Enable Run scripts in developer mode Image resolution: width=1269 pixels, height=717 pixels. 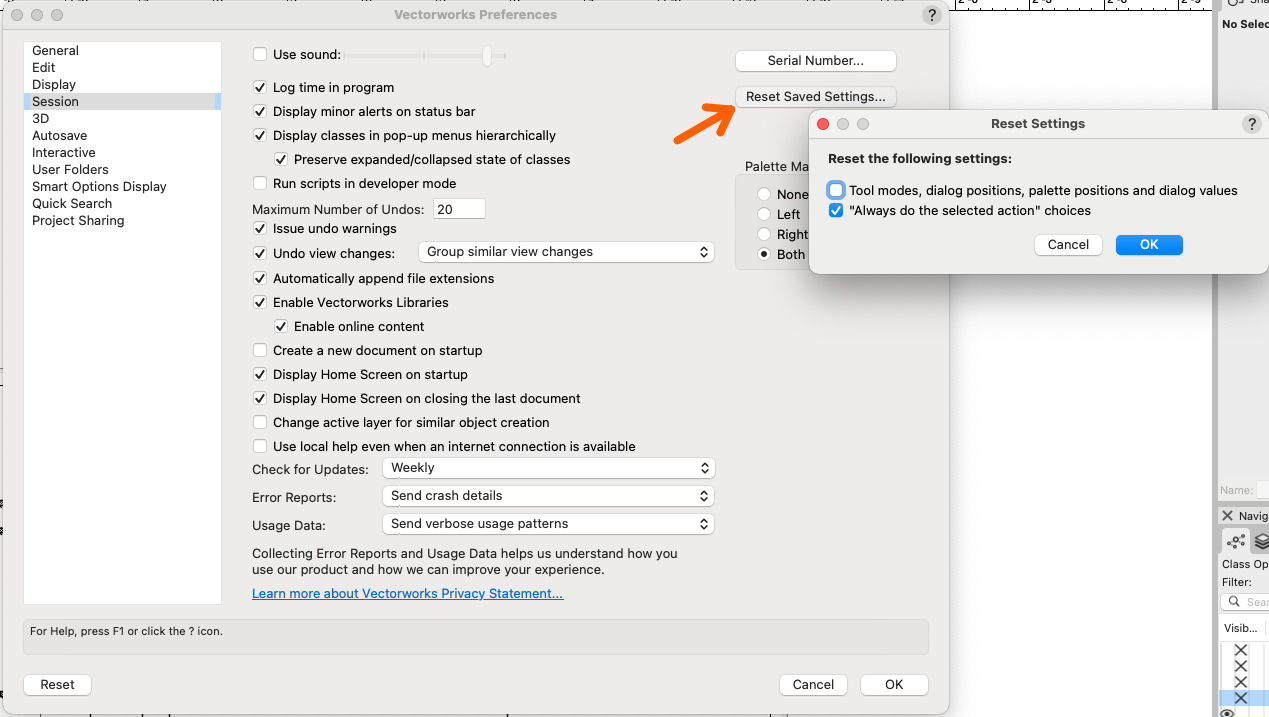pyautogui.click(x=261, y=184)
